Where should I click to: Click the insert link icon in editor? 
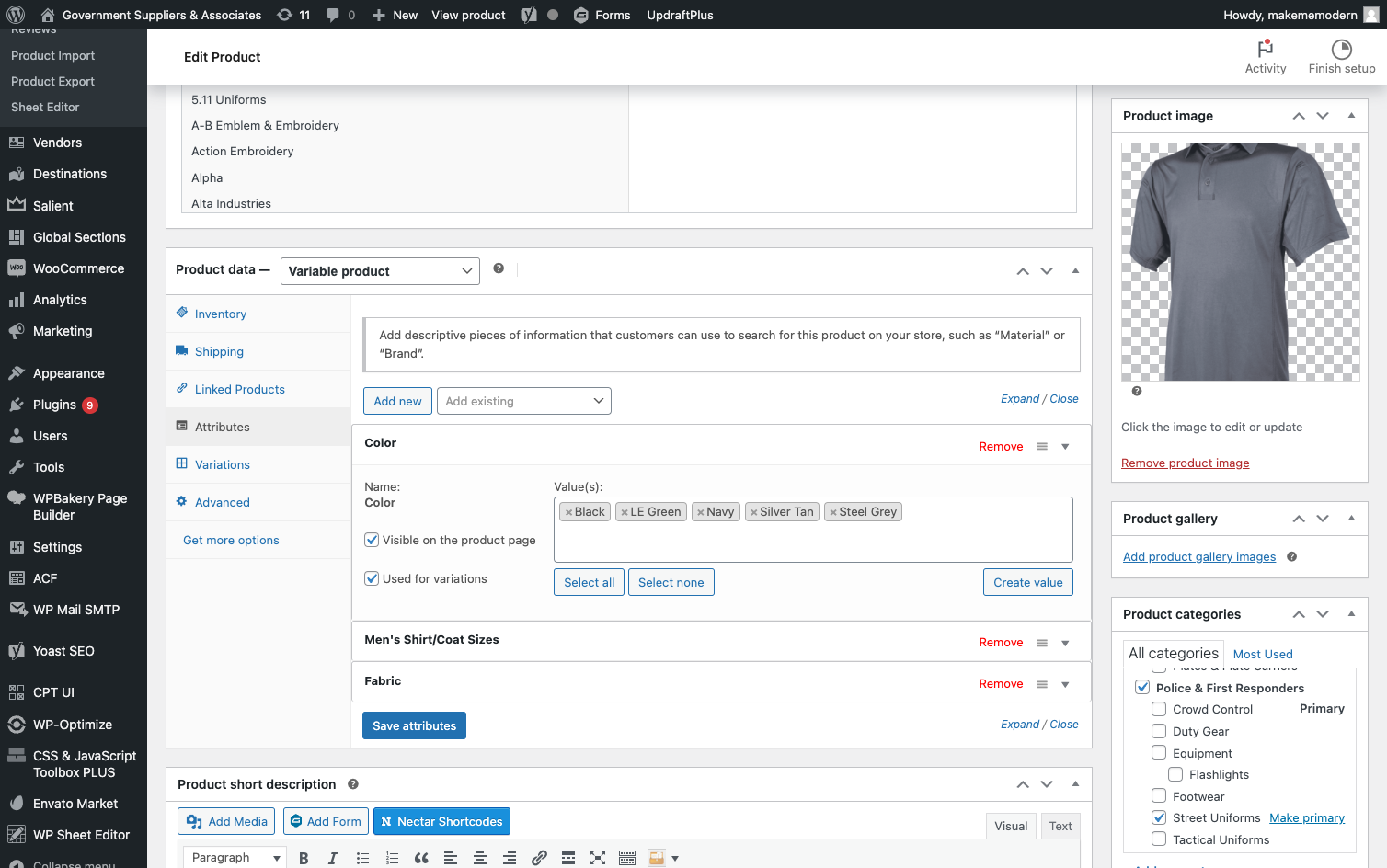pyautogui.click(x=539, y=858)
